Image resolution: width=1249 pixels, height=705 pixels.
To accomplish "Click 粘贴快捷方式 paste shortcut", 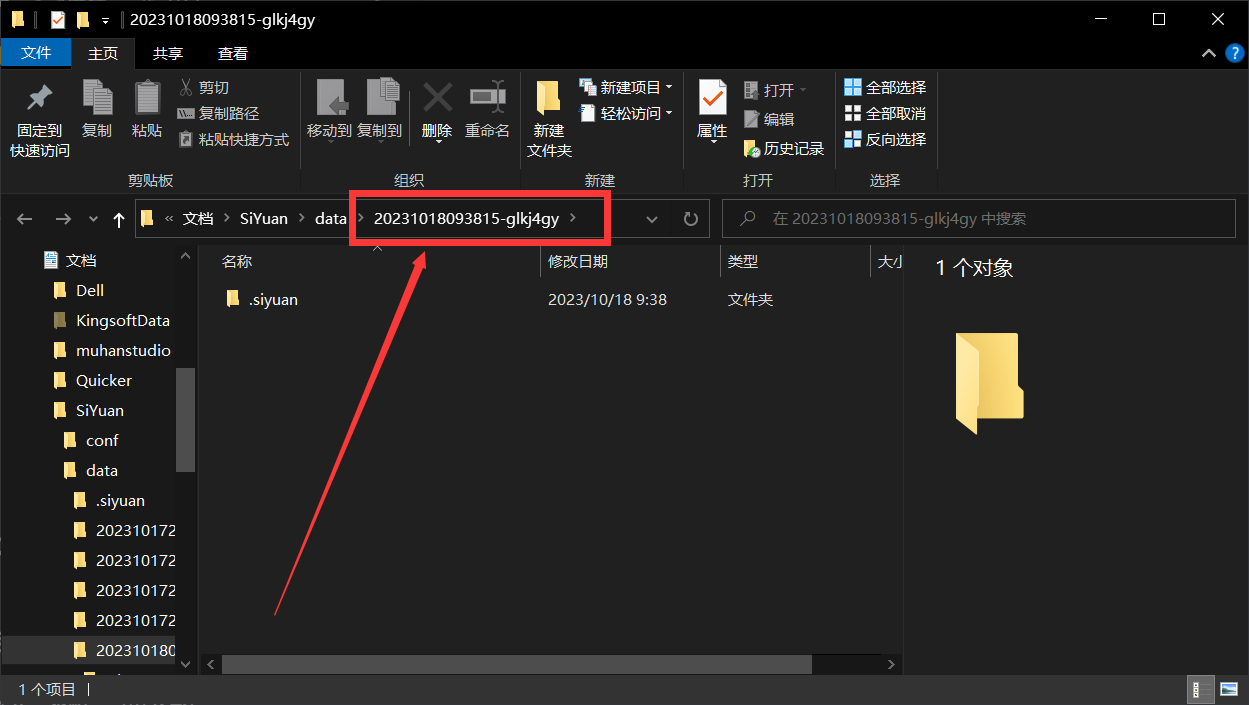I will [233, 140].
